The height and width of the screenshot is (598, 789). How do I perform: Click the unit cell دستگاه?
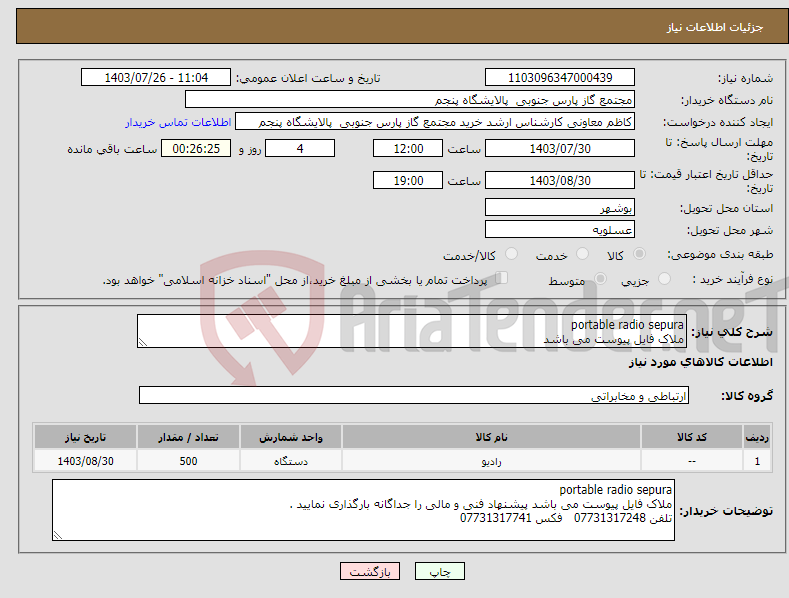coord(291,461)
